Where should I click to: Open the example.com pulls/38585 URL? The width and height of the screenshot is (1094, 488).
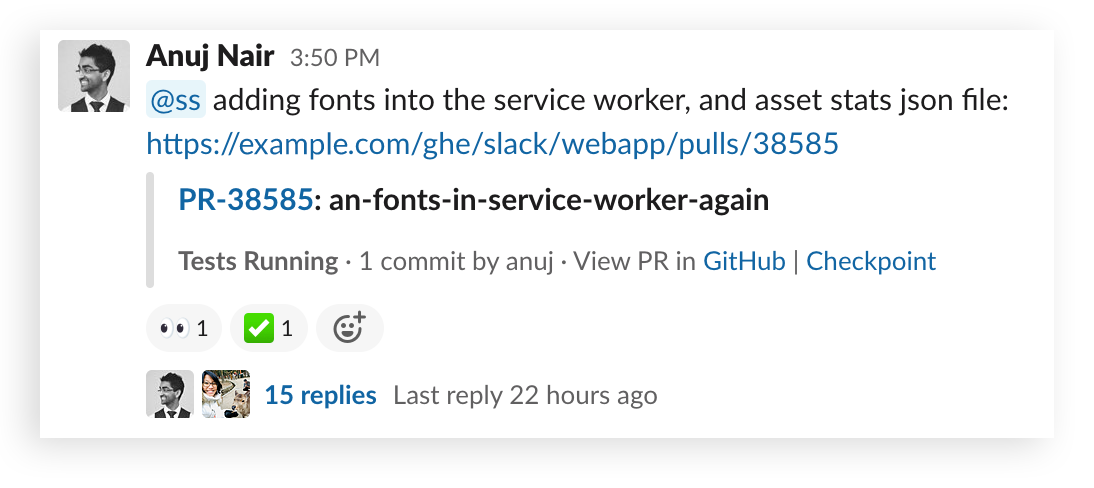coord(492,145)
